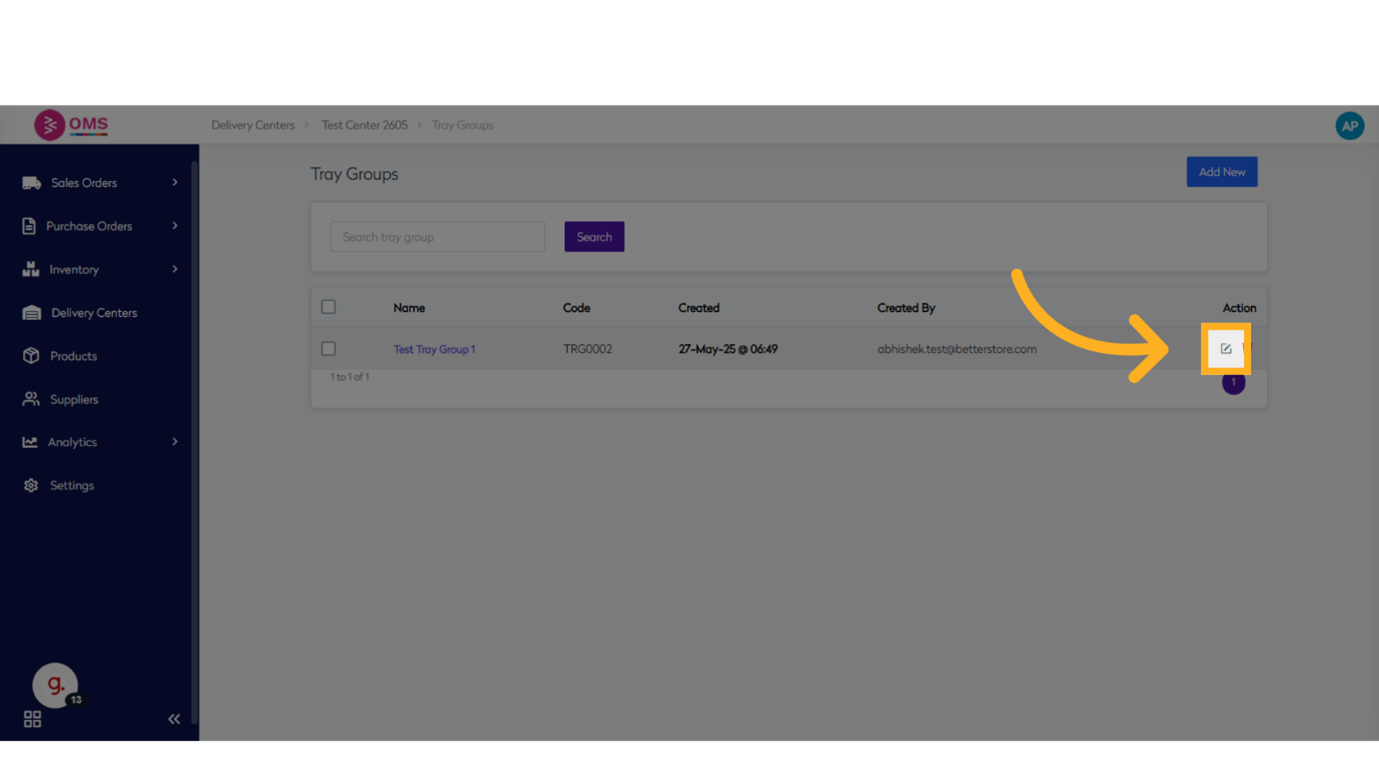
Task: Click the Delivery Centers sidebar icon
Action: (x=31, y=313)
